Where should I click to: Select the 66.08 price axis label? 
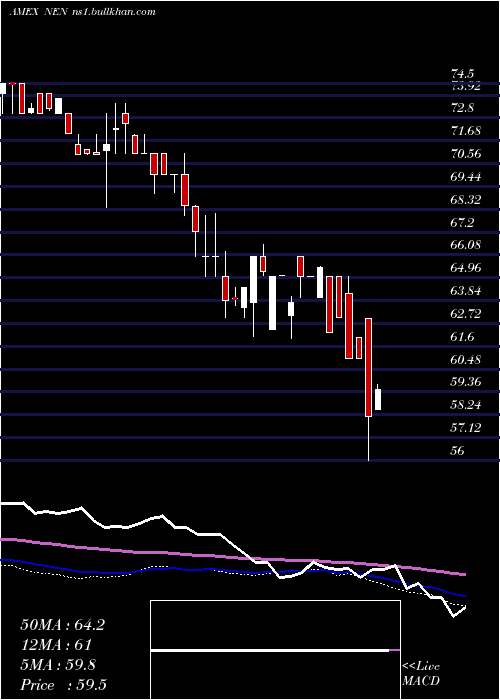coord(466,245)
